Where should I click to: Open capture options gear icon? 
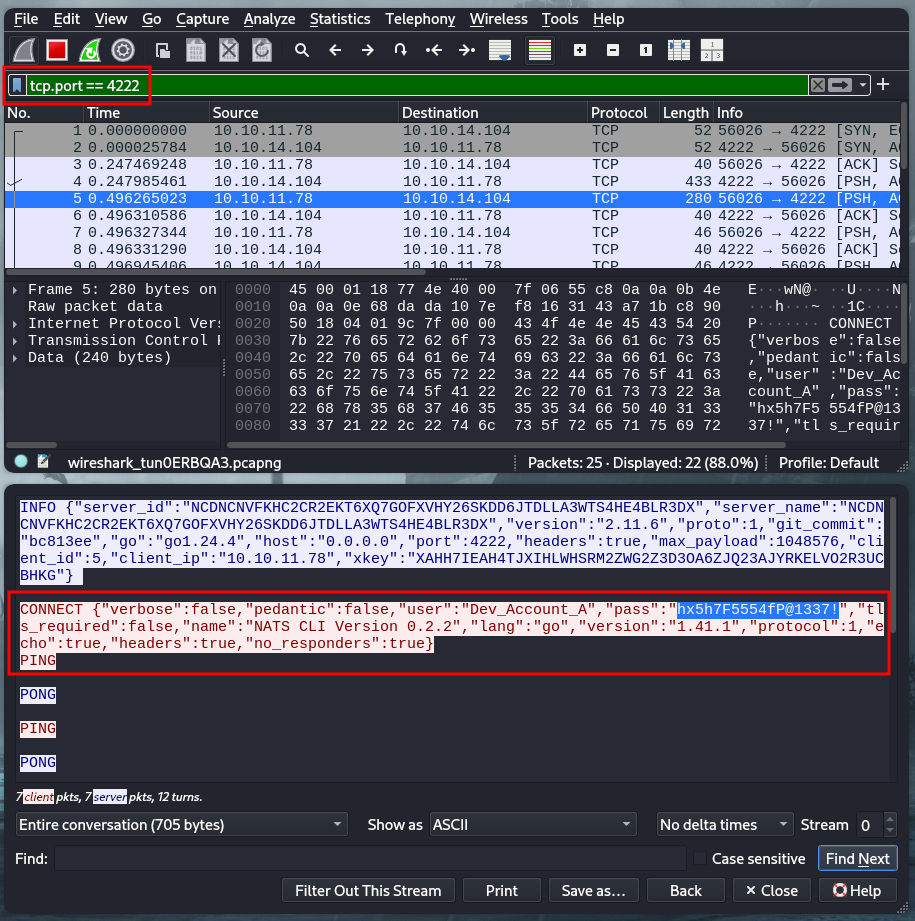(123, 49)
